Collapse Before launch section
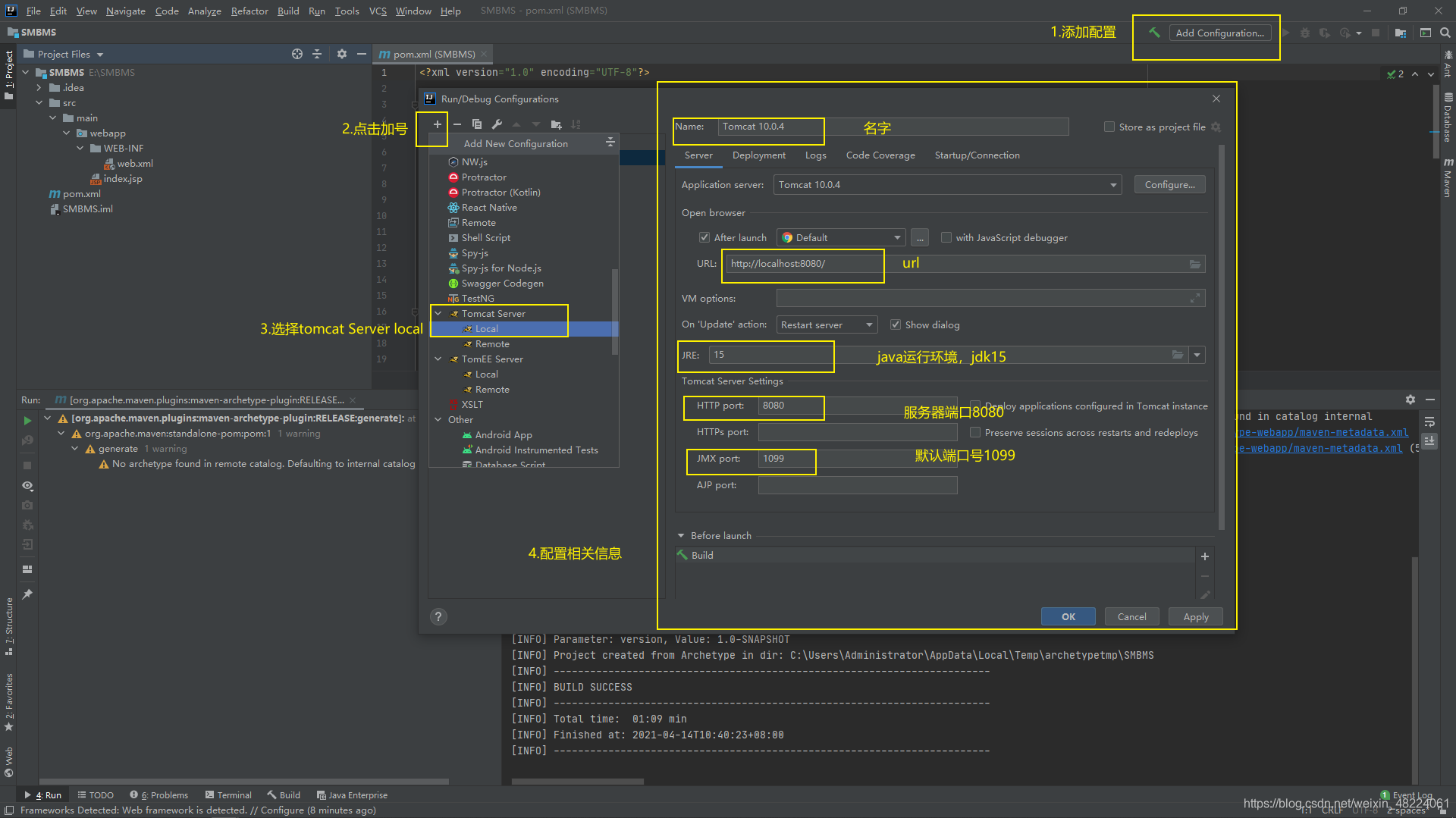The image size is (1456, 818). pyautogui.click(x=681, y=535)
